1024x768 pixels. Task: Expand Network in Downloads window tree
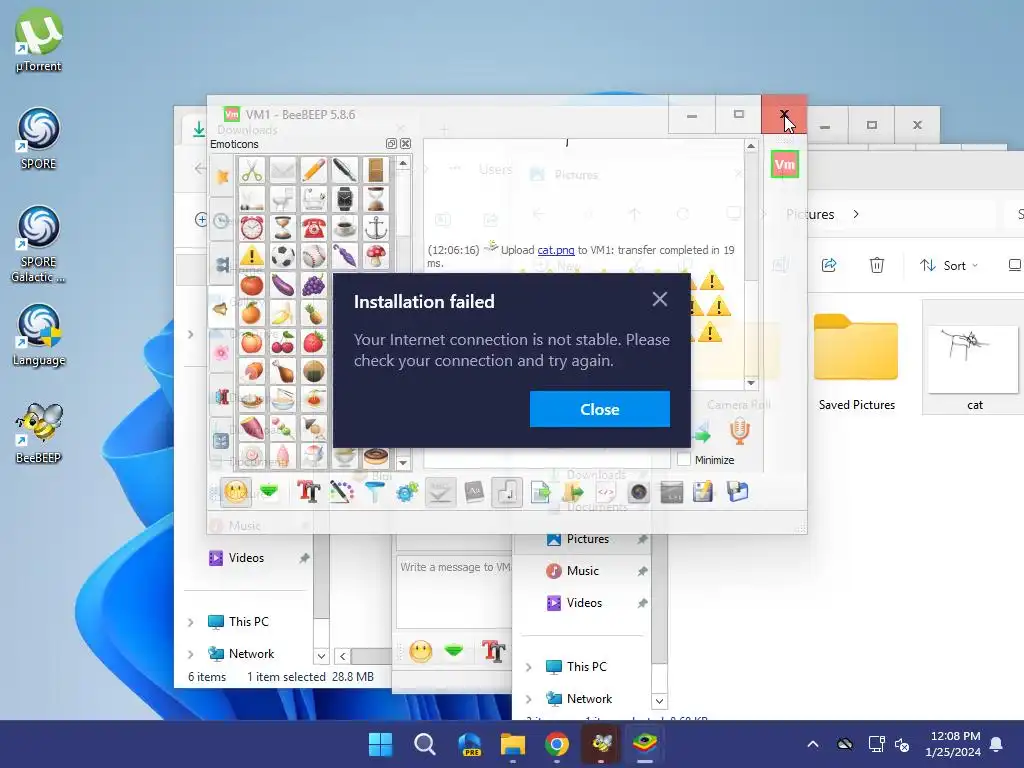(x=191, y=654)
